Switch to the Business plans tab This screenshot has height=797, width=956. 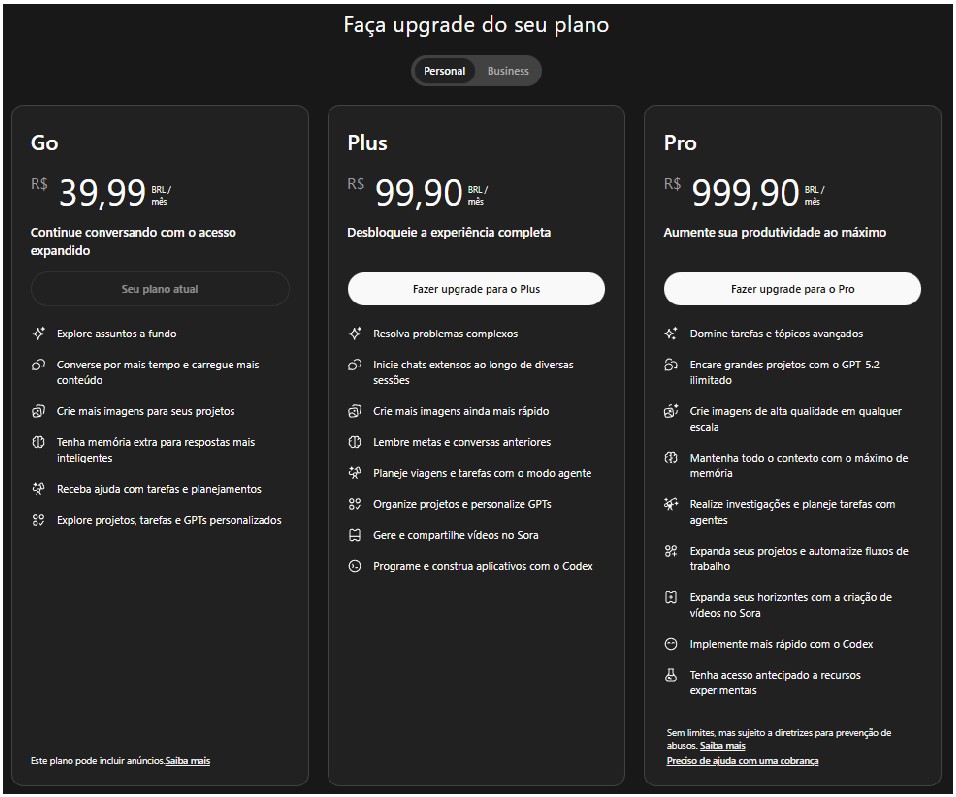[508, 71]
